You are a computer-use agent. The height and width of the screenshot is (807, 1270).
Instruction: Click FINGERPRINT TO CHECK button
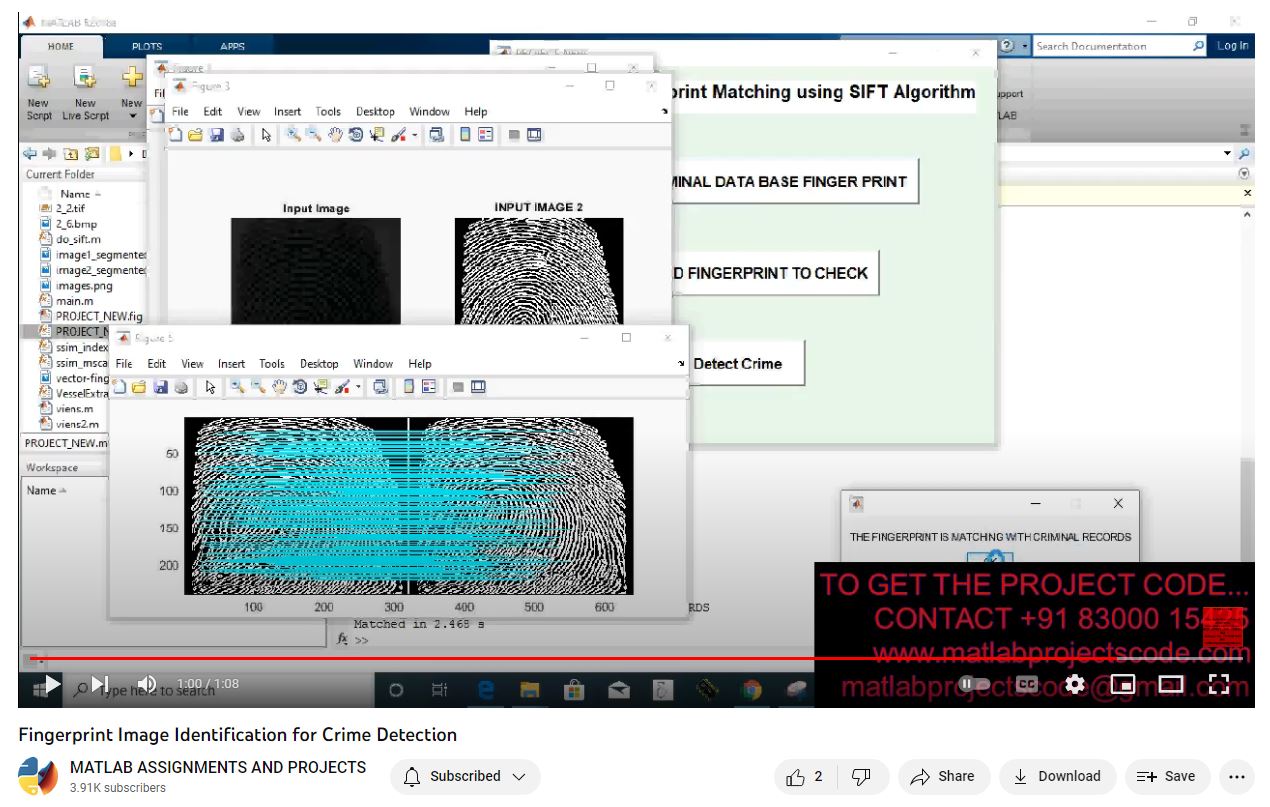774,273
